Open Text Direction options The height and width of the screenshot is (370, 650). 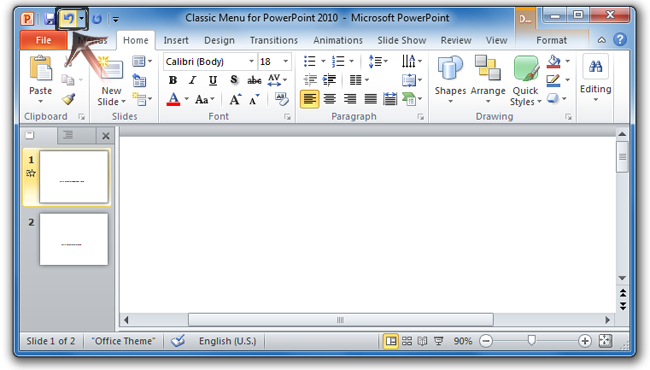click(x=412, y=61)
